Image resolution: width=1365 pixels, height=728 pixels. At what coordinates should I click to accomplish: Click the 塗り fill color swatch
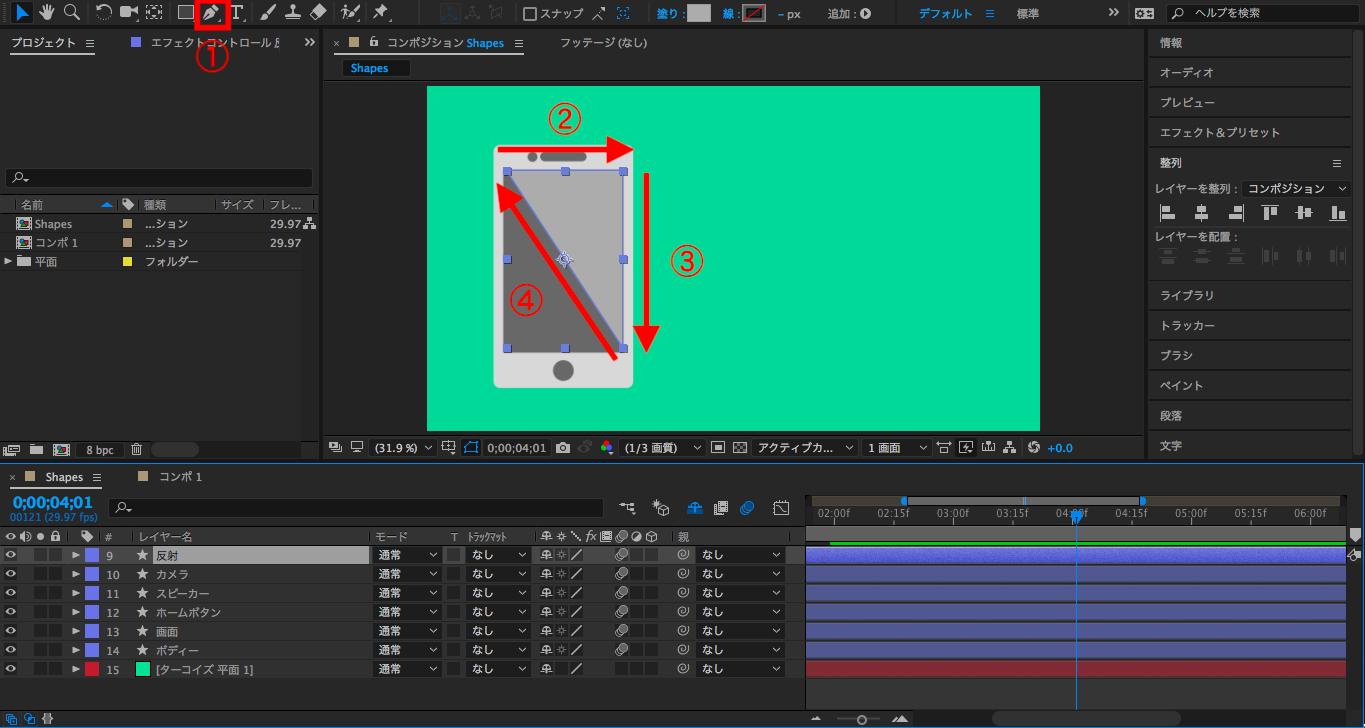[699, 14]
